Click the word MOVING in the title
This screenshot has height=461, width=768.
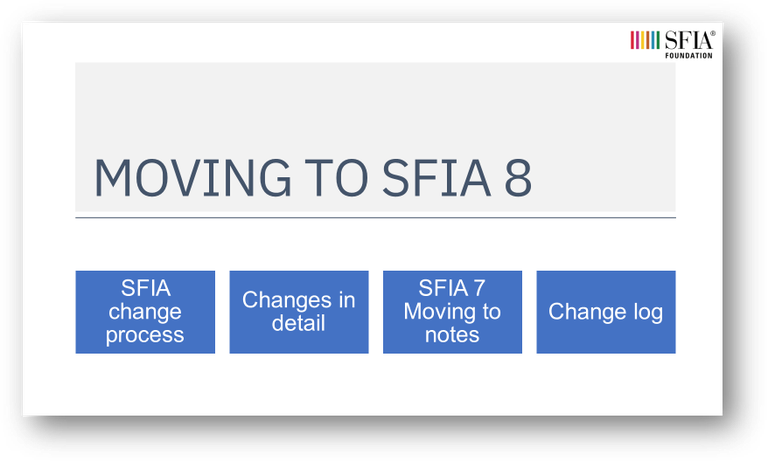[192, 178]
